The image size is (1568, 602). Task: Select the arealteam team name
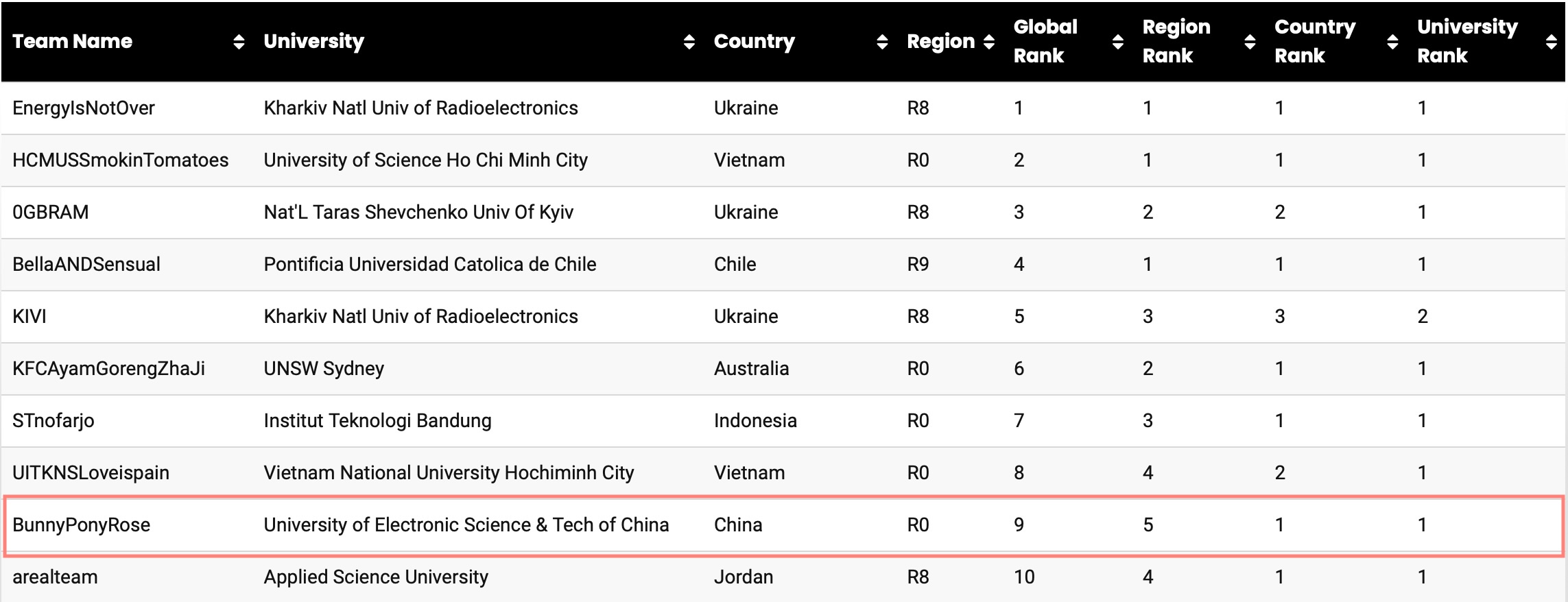tap(55, 577)
